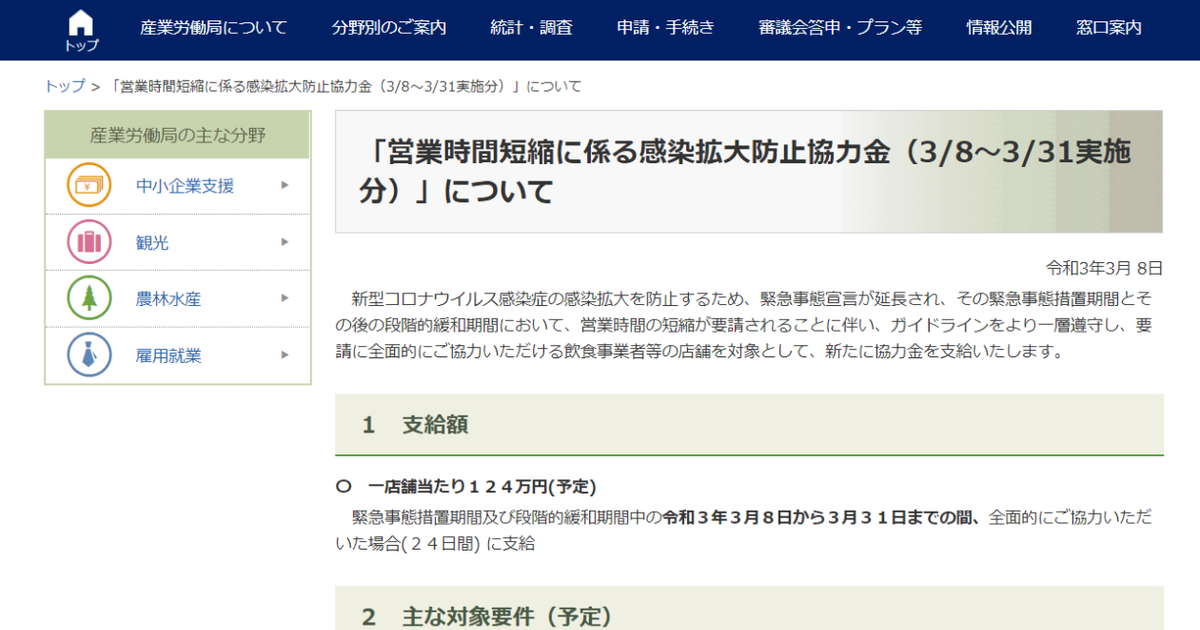The width and height of the screenshot is (1200, 630).
Task: Click the トップ breadcrumb link
Action: coord(65,86)
